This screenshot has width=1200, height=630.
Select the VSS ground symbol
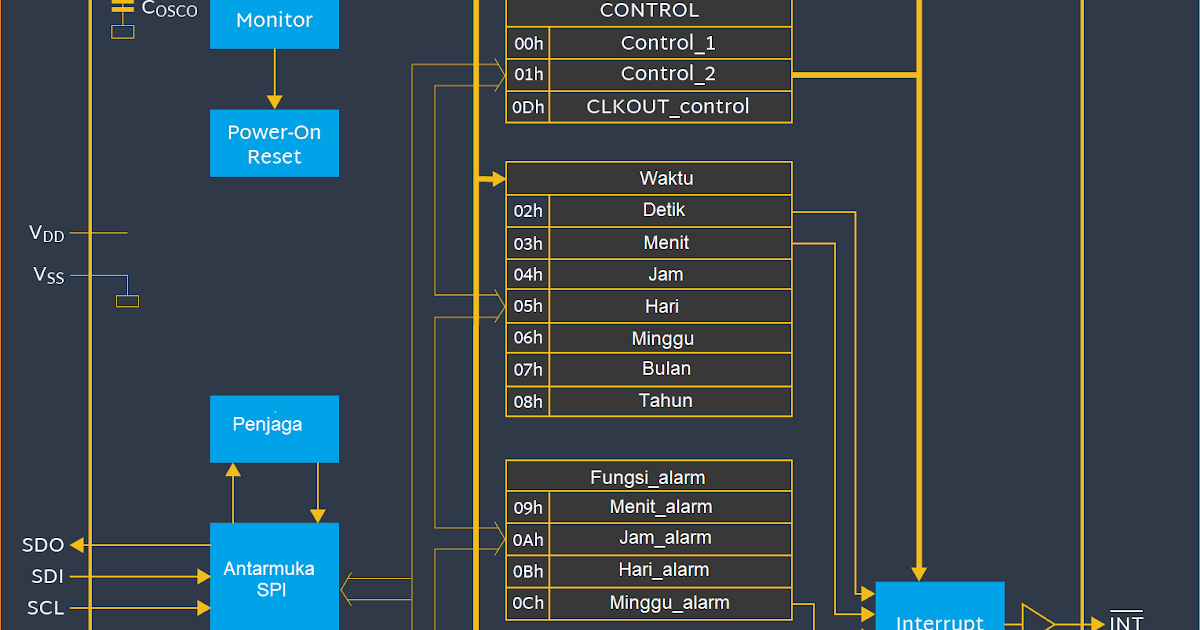point(126,299)
